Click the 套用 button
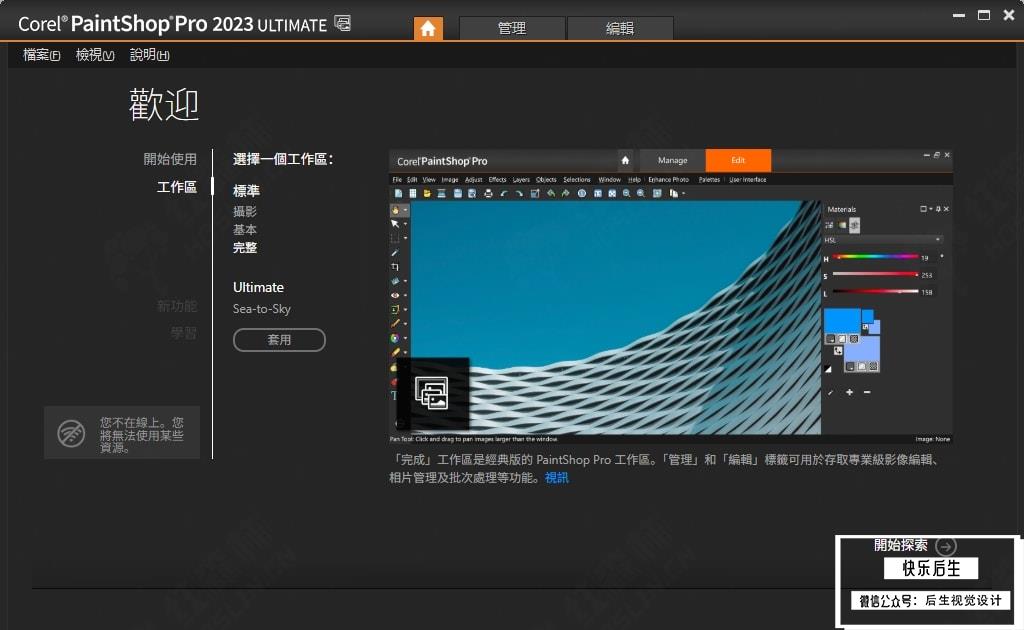 click(279, 339)
